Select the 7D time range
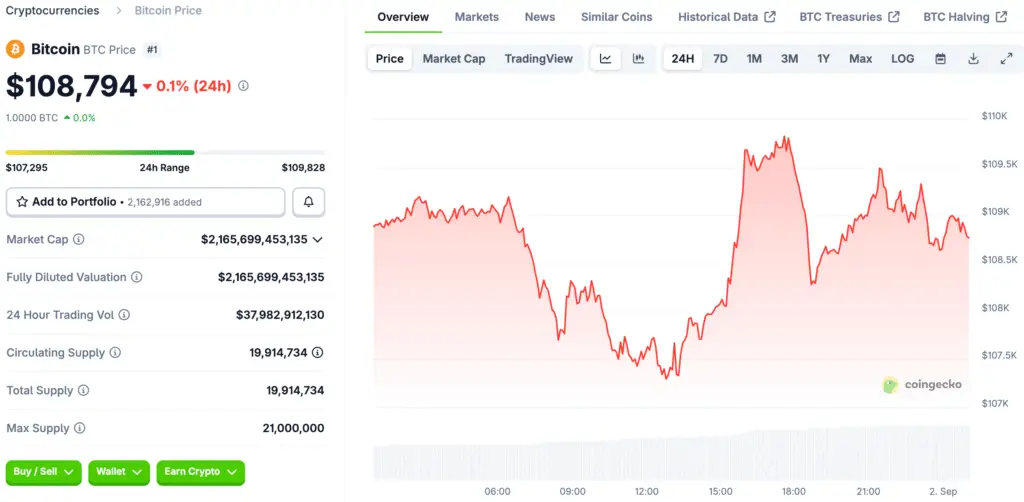1024x502 pixels. [x=720, y=59]
